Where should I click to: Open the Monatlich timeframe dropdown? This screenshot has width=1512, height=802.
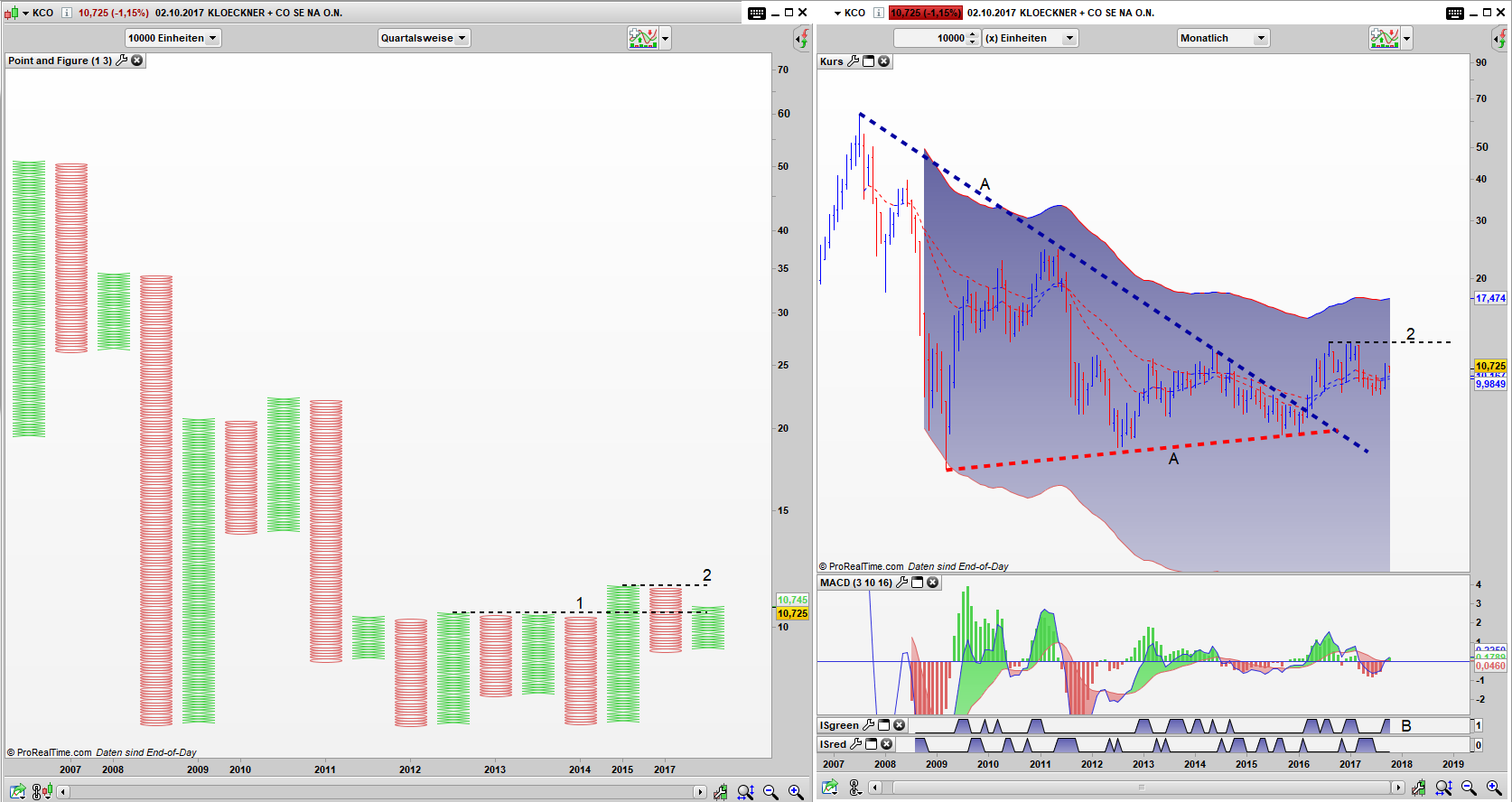pos(1223,38)
